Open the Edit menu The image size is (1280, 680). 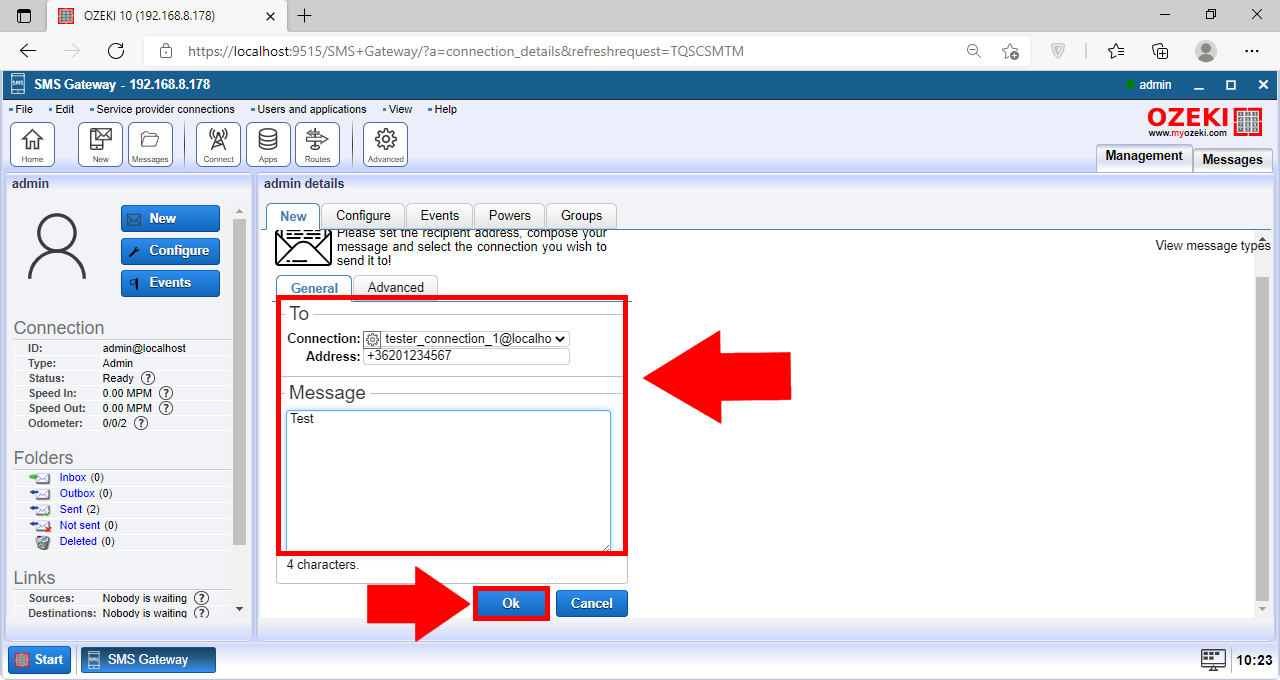[65, 109]
